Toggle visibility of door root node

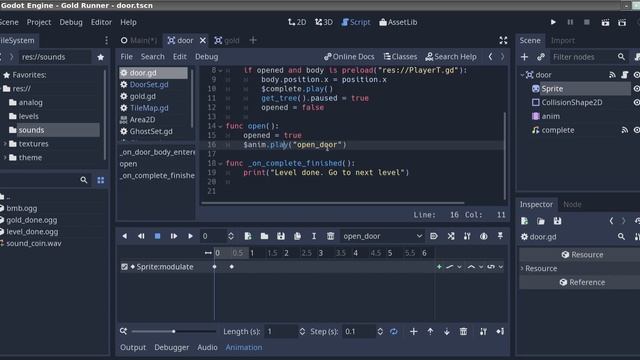click(x=636, y=75)
